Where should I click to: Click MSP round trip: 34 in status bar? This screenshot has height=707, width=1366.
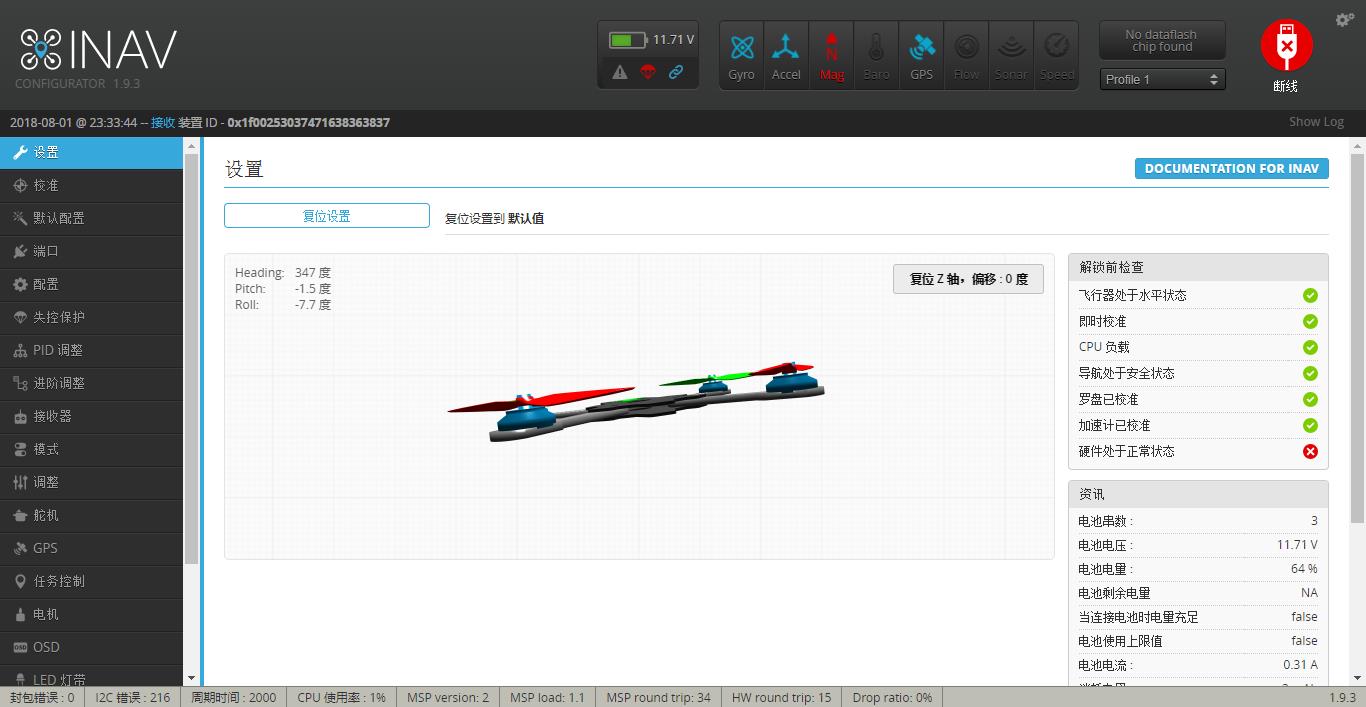tap(658, 698)
